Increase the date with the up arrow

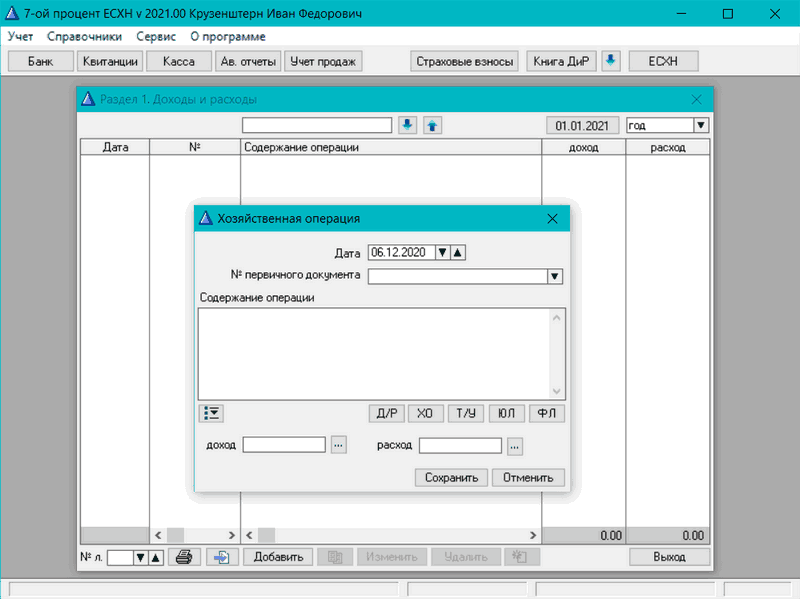point(458,252)
